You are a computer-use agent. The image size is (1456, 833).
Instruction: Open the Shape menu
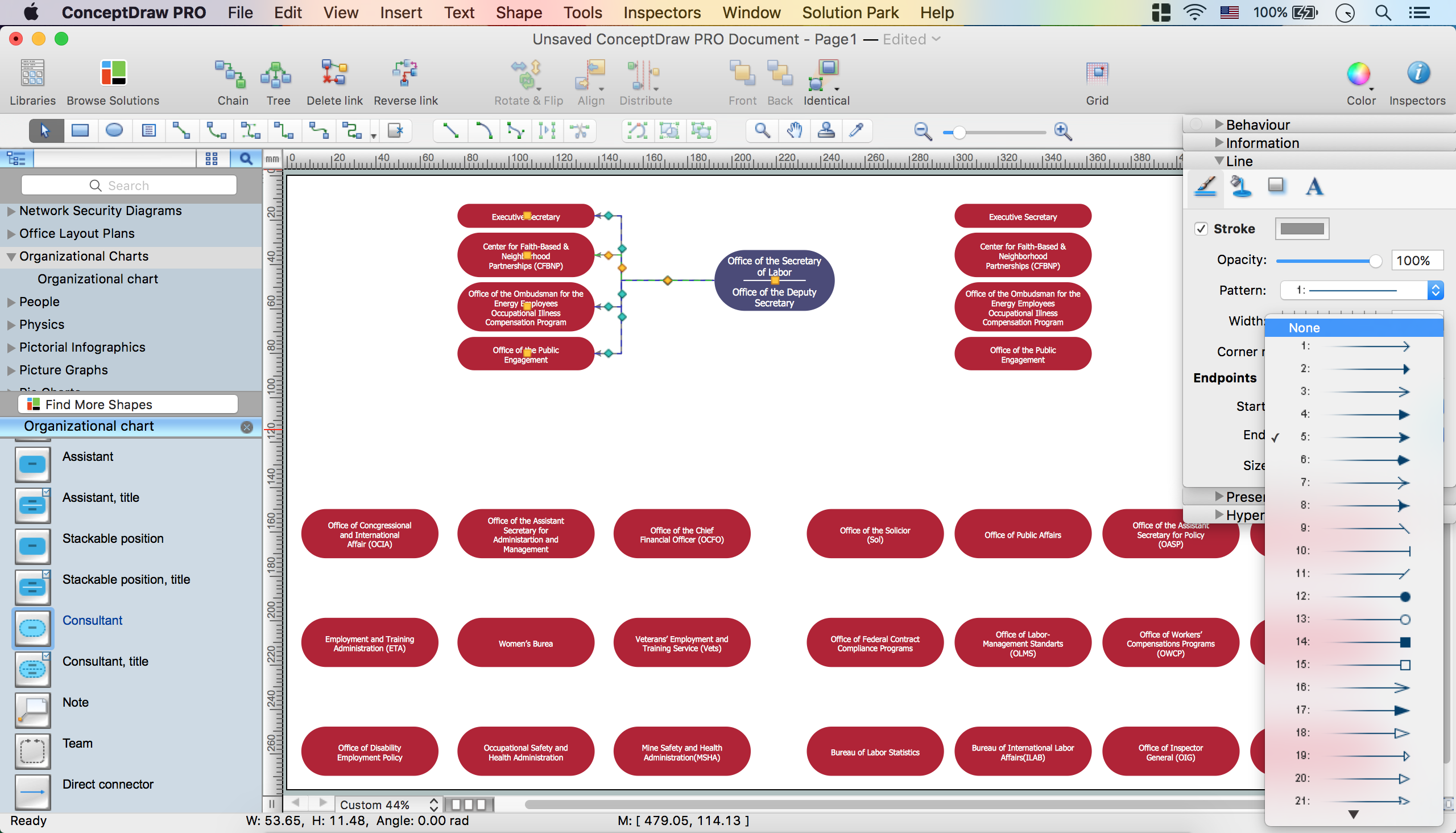518,13
